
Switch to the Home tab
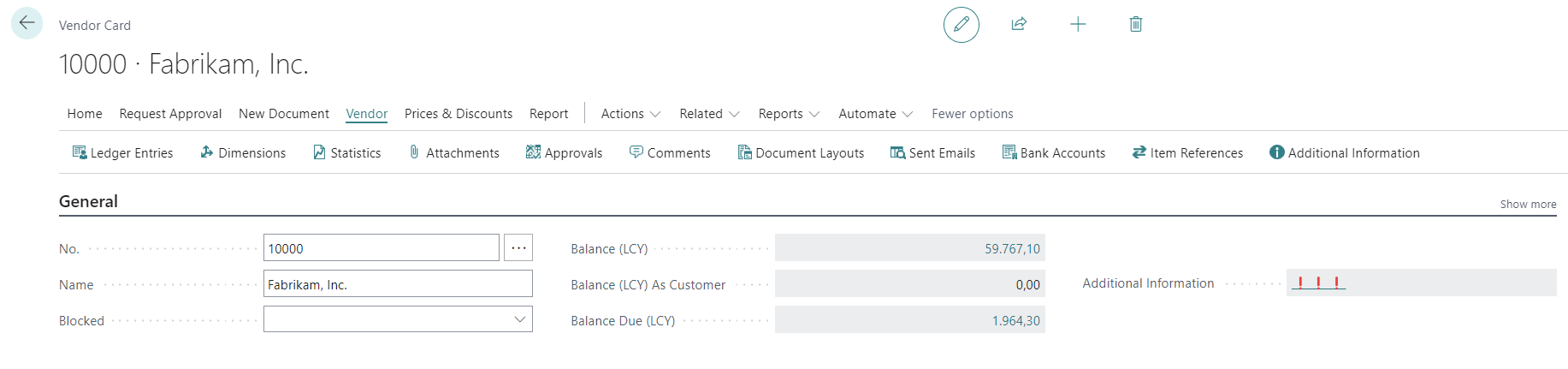(x=85, y=114)
